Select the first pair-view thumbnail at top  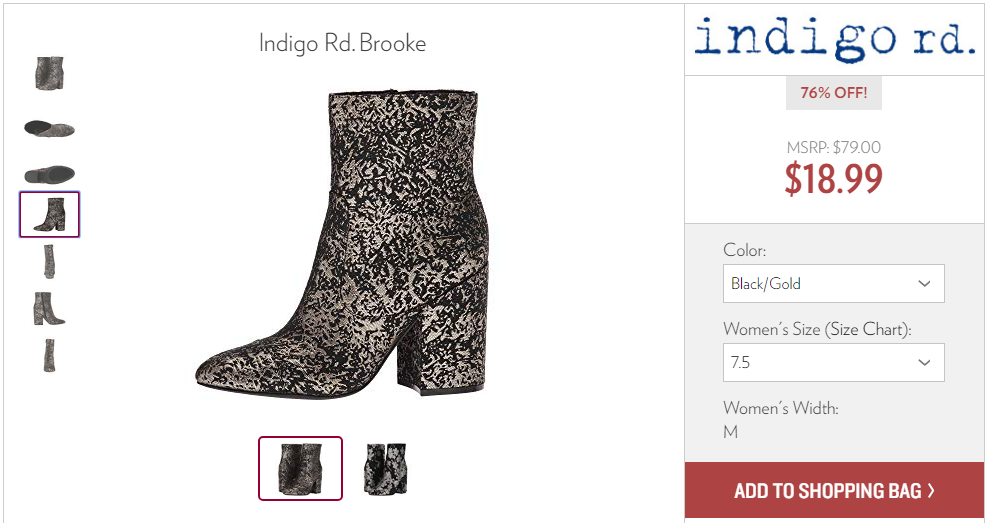point(49,73)
